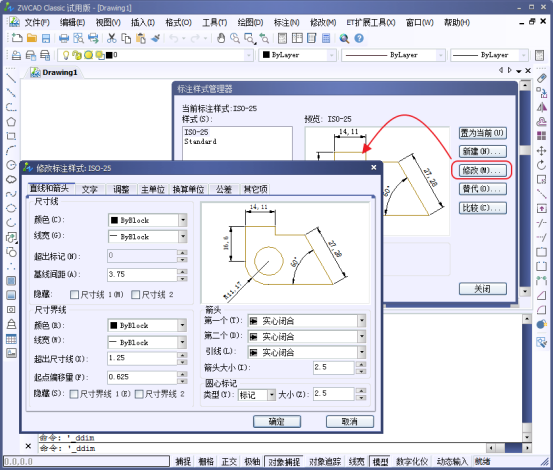Select Standard in style list
The image size is (554, 471).
point(200,141)
